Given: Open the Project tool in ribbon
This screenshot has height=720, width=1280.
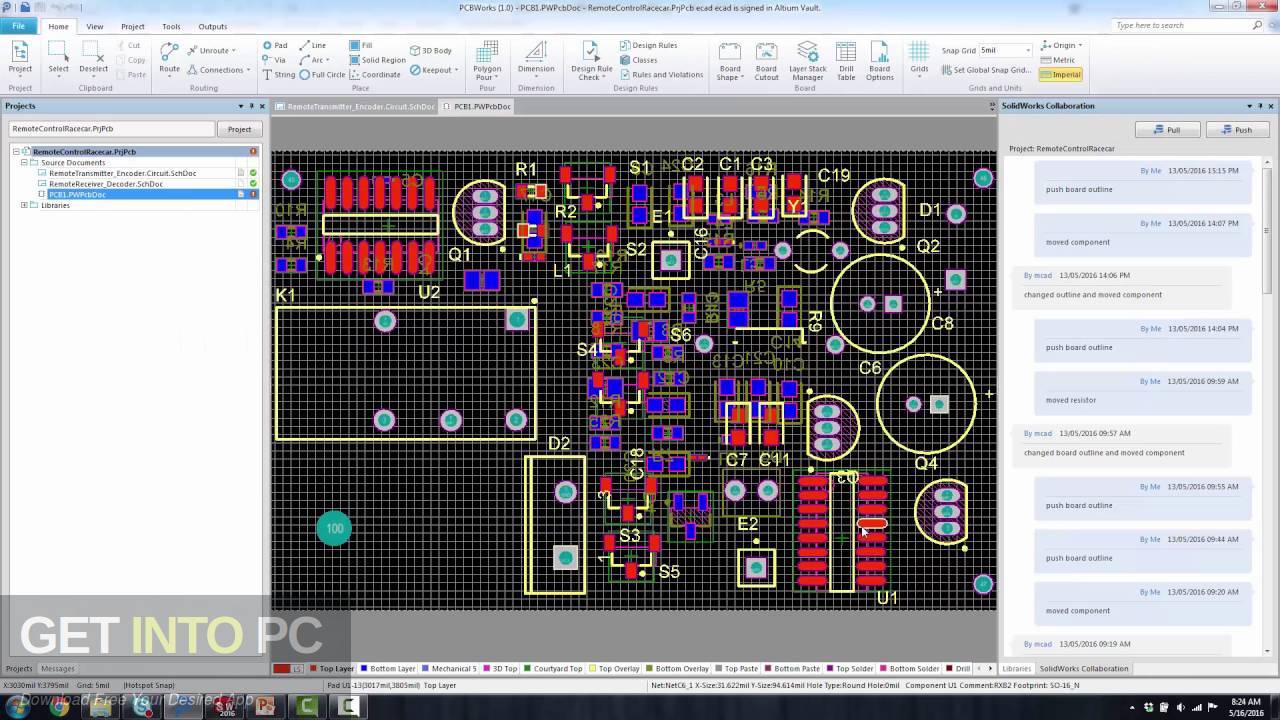Looking at the screenshot, I should coord(20,58).
